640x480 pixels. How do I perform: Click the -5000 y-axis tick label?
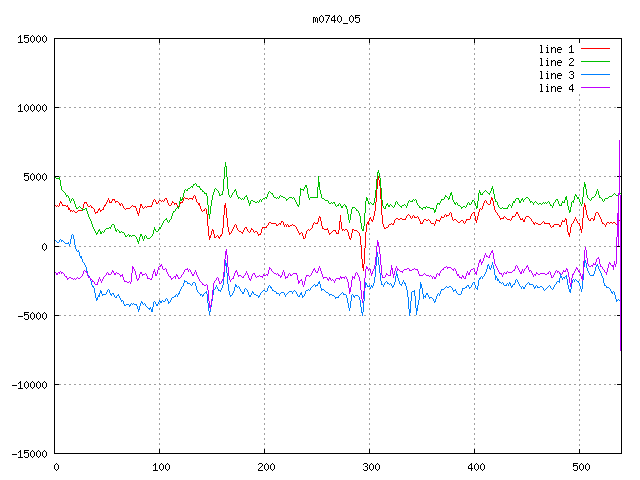coord(32,316)
